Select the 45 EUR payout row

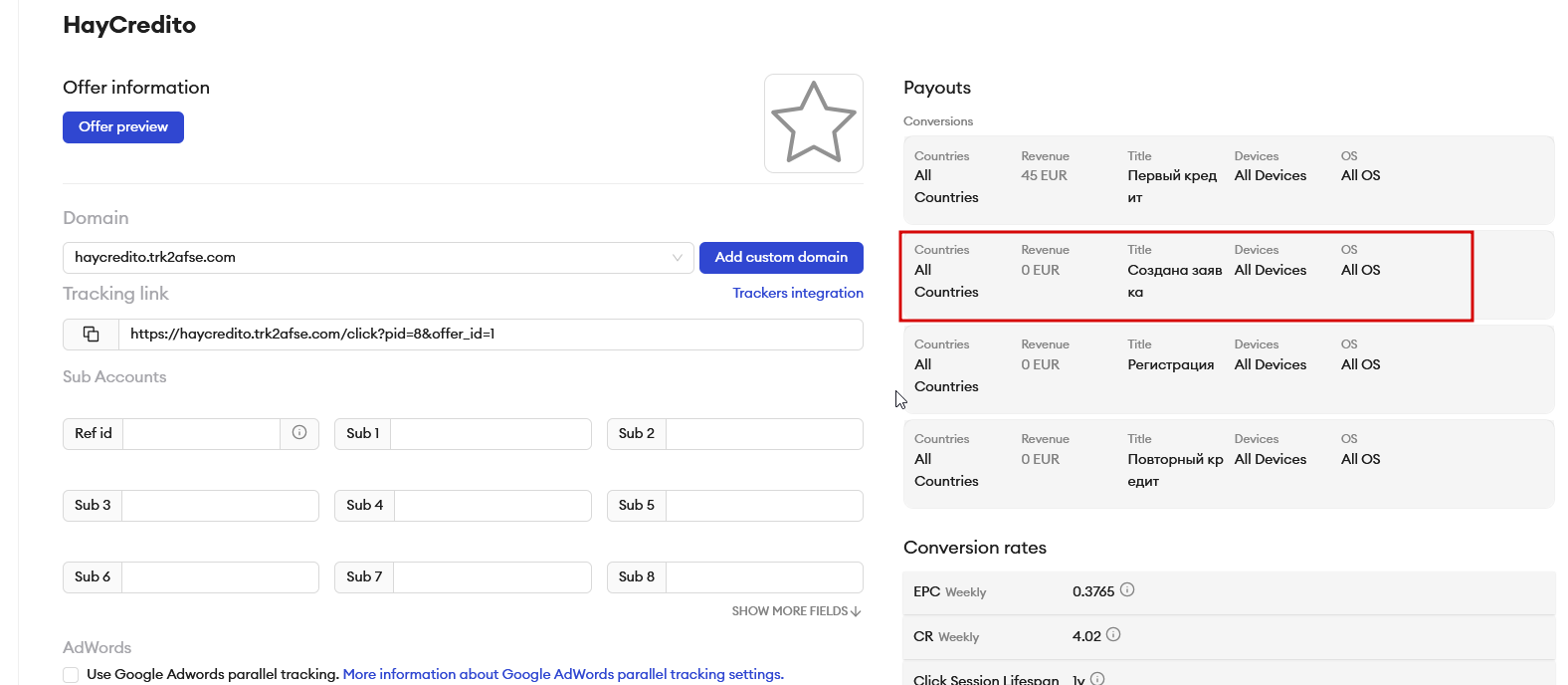click(x=1228, y=180)
